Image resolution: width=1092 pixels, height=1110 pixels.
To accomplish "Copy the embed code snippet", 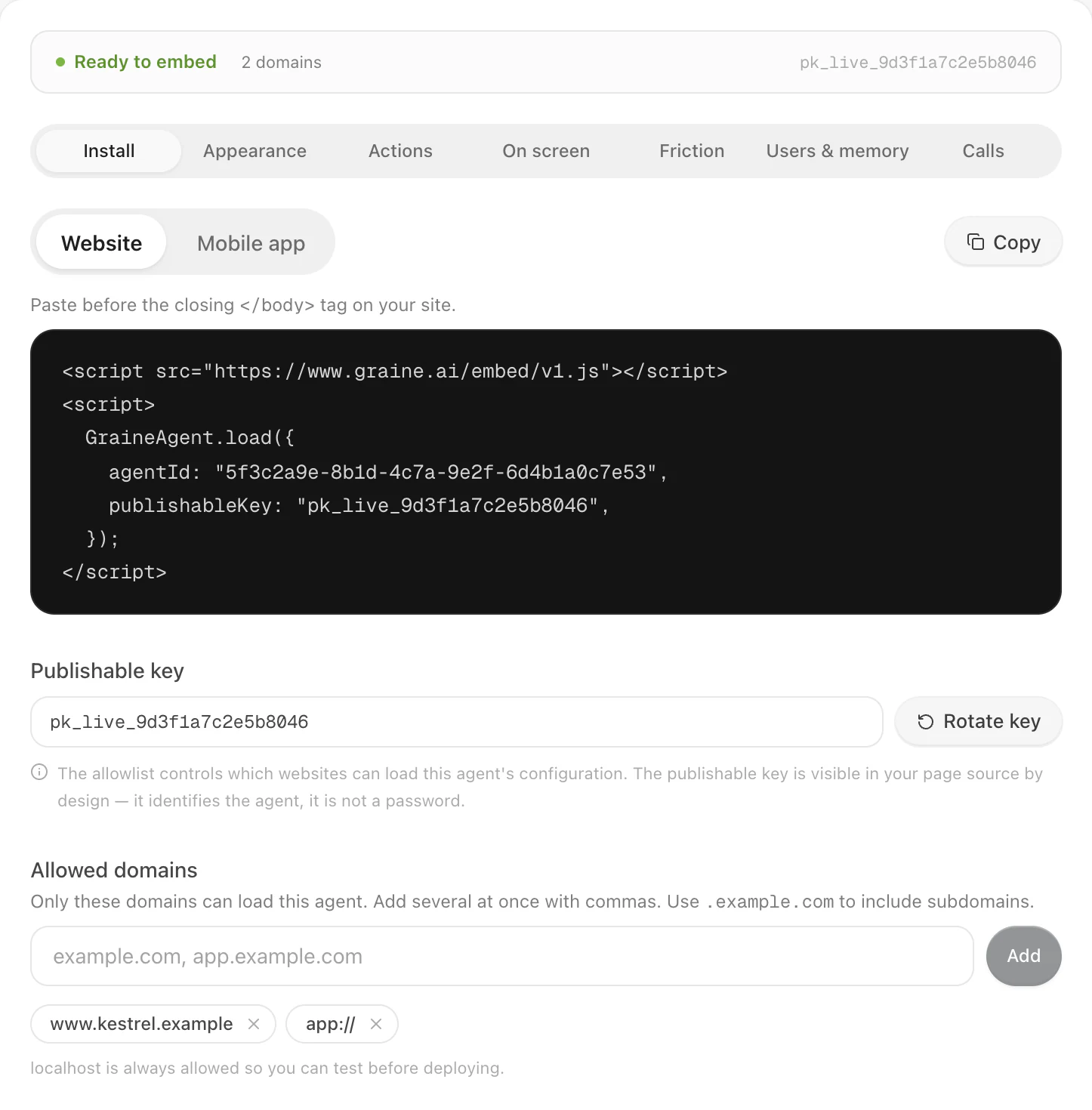I will point(1003,242).
